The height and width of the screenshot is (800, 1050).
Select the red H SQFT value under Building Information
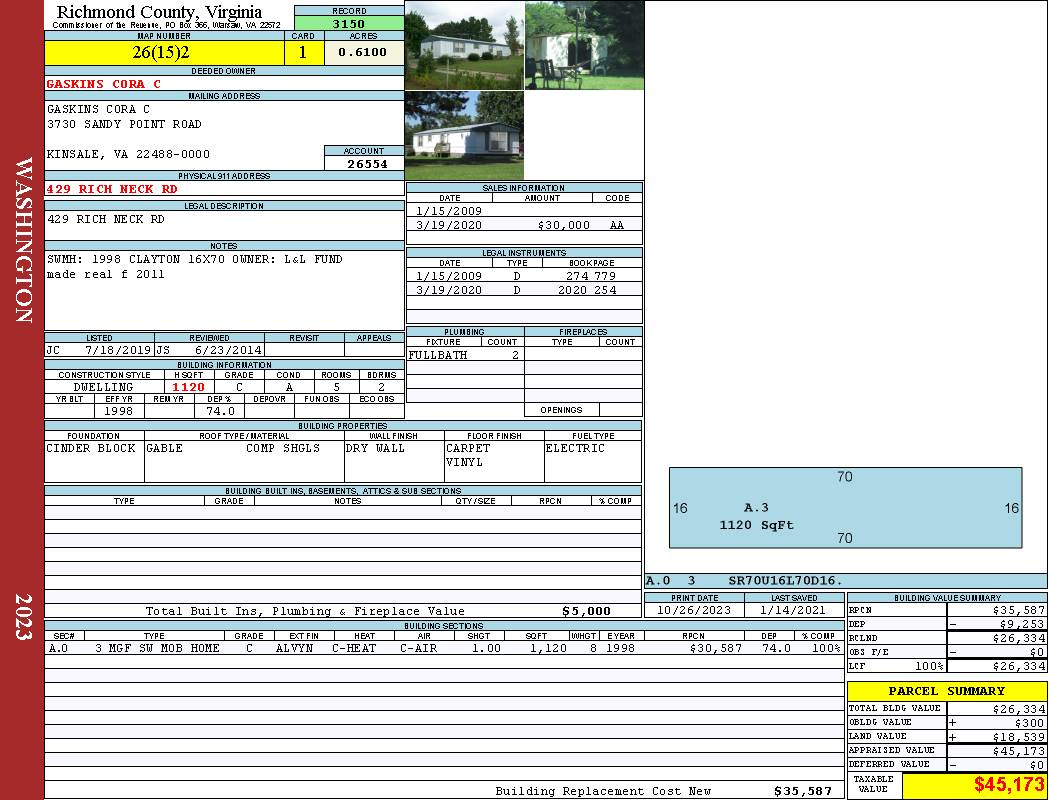pos(188,387)
